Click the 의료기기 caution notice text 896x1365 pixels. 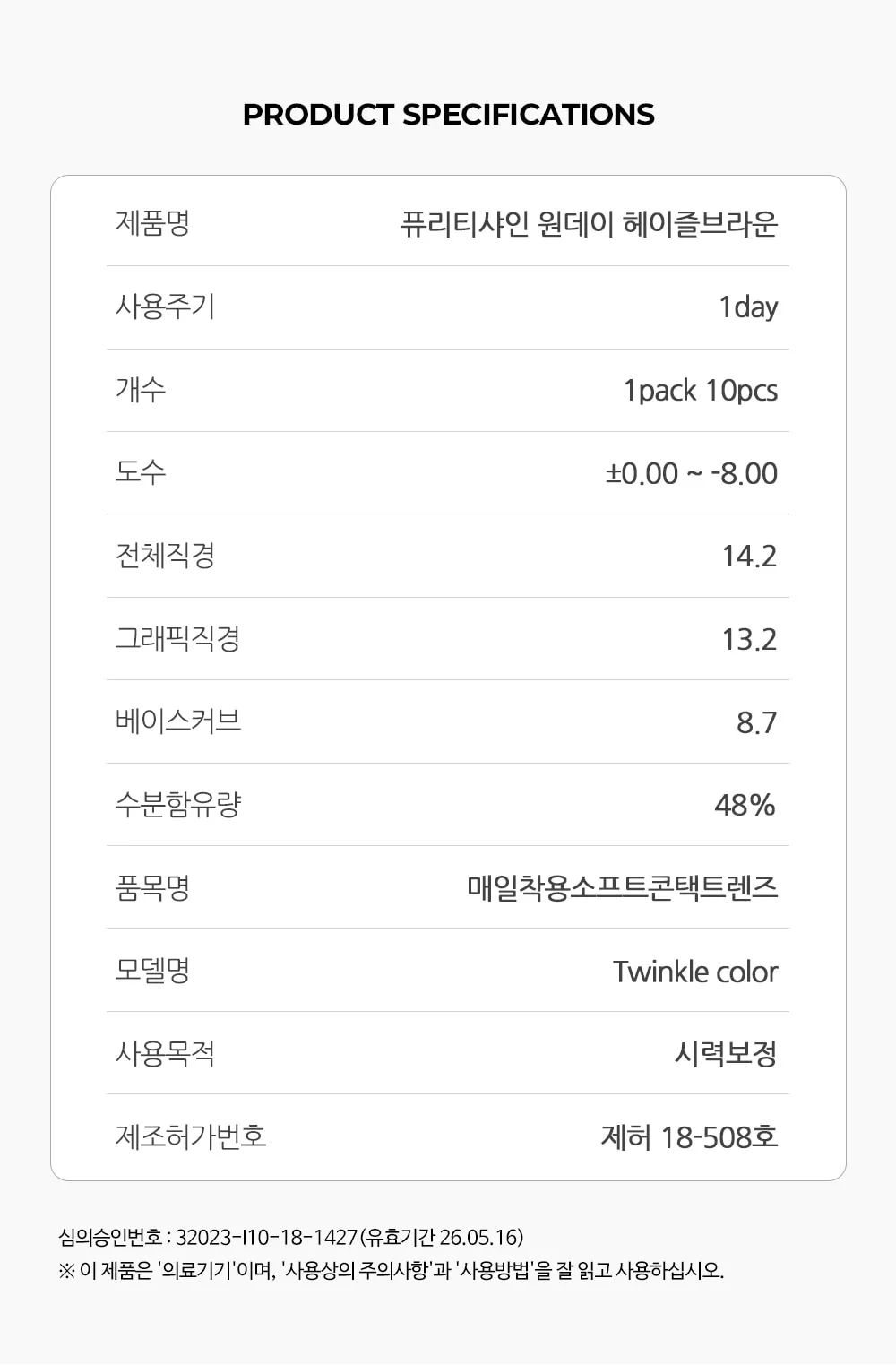(391, 1270)
